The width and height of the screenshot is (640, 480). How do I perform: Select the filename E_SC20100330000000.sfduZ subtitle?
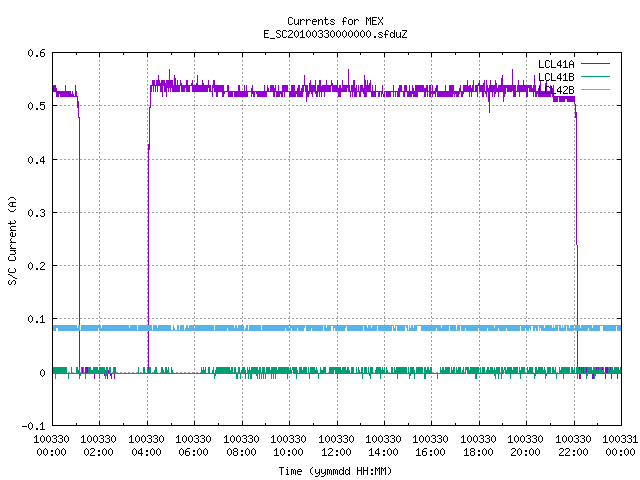pyautogui.click(x=335, y=34)
